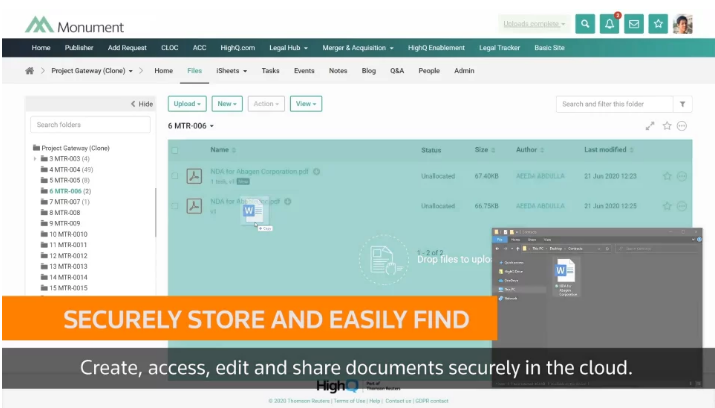
Task: Click the search magnifier icon in header
Action: pyautogui.click(x=586, y=24)
